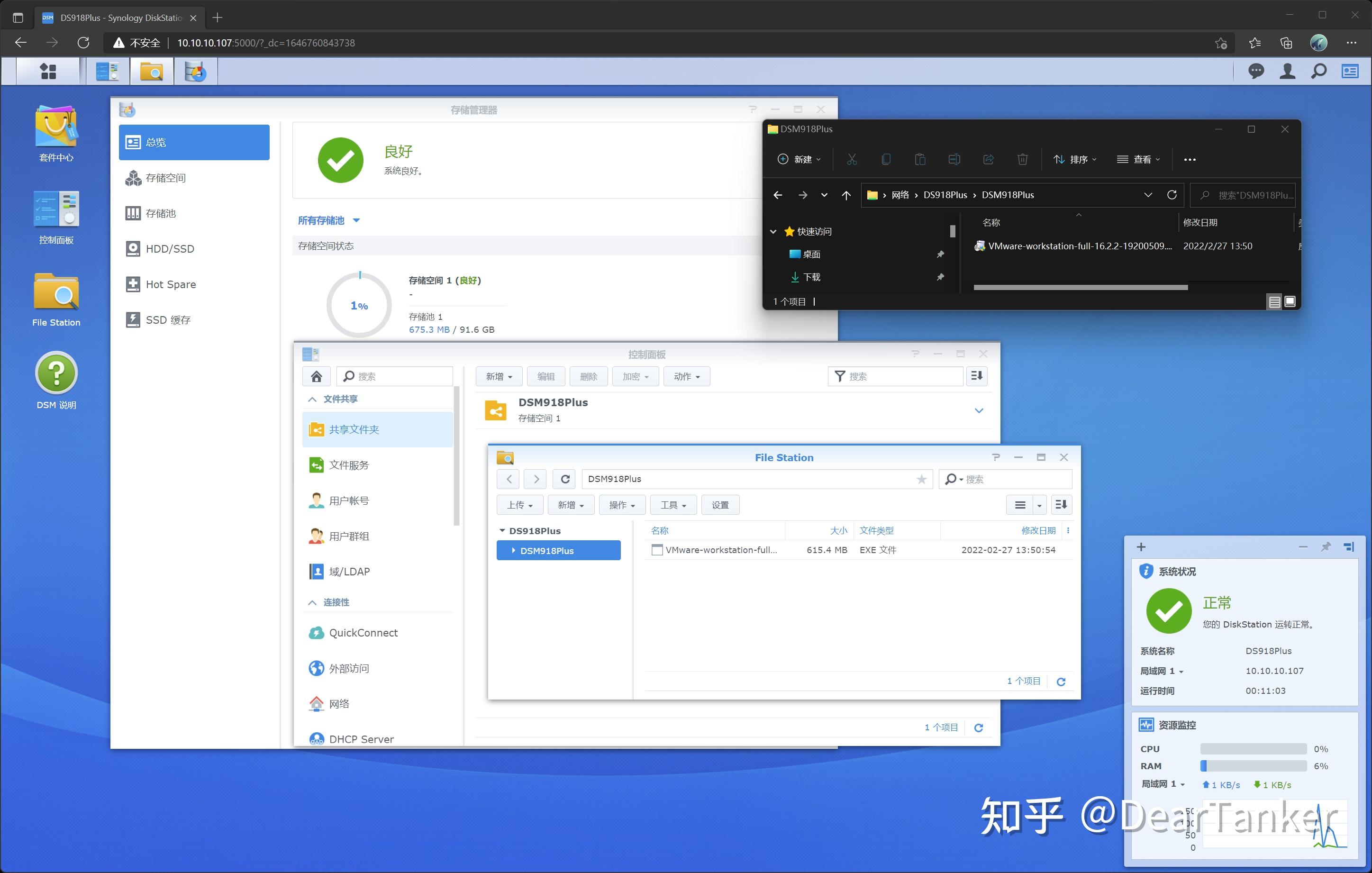Refresh the browser page
This screenshot has width=1372, height=873.
[83, 43]
